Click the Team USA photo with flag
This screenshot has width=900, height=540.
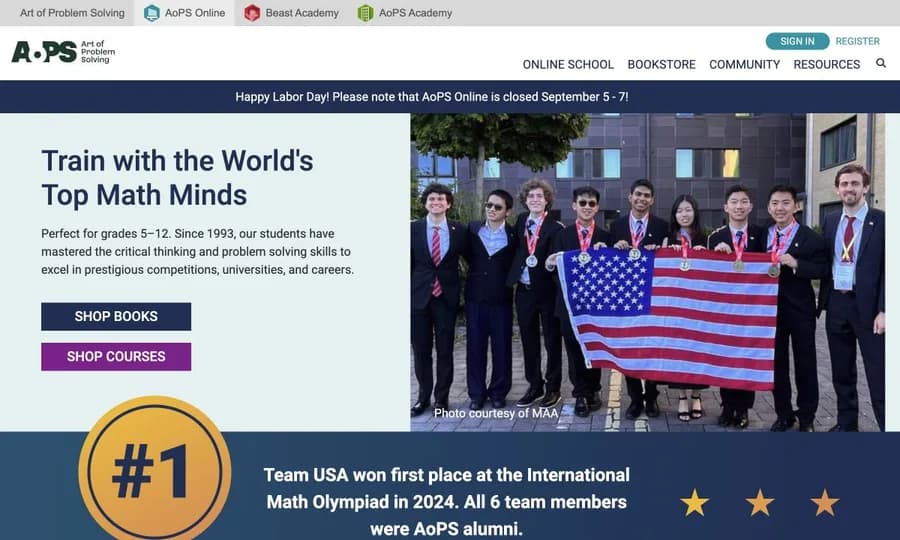[x=647, y=272]
